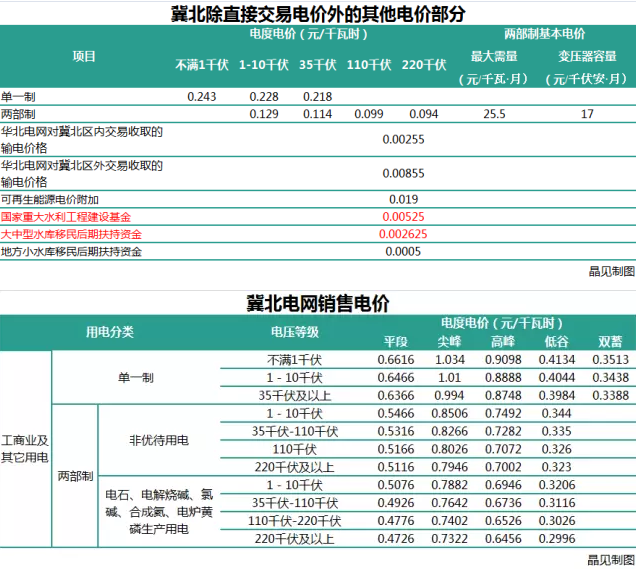Click the 25.5 maximum demand value

[493, 114]
